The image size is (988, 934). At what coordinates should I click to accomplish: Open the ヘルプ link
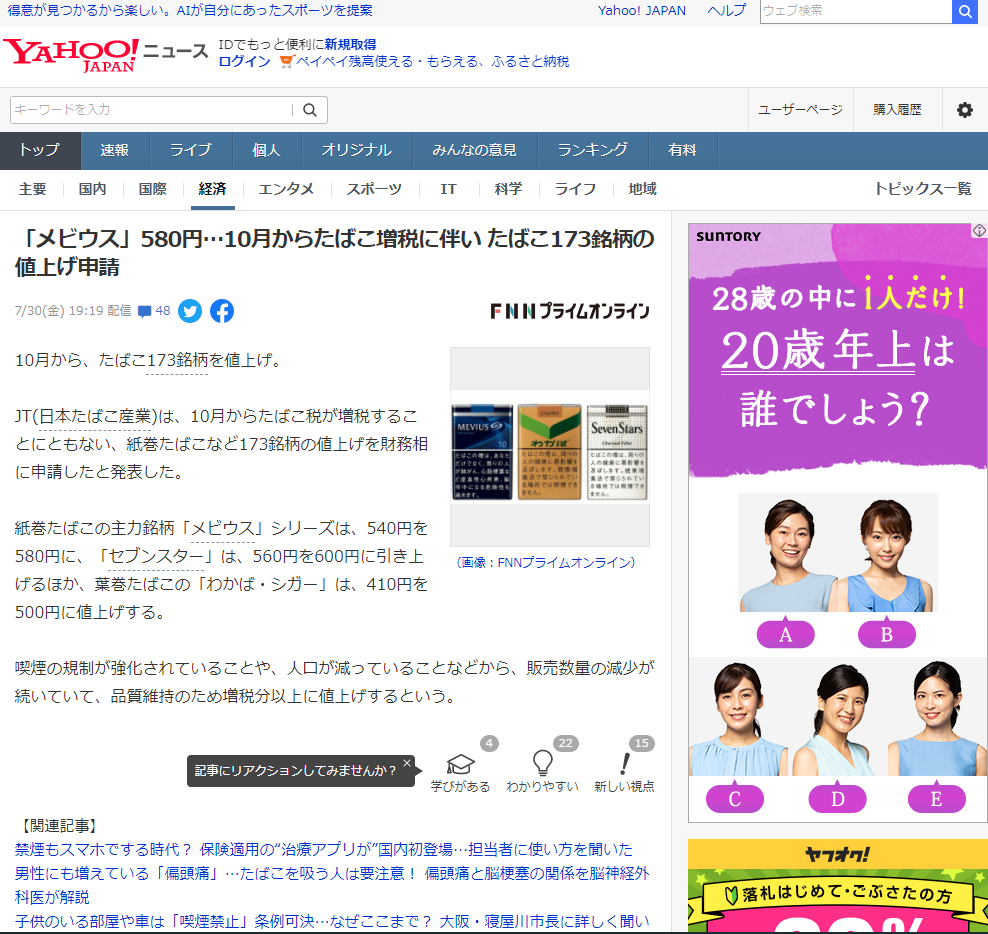click(727, 11)
